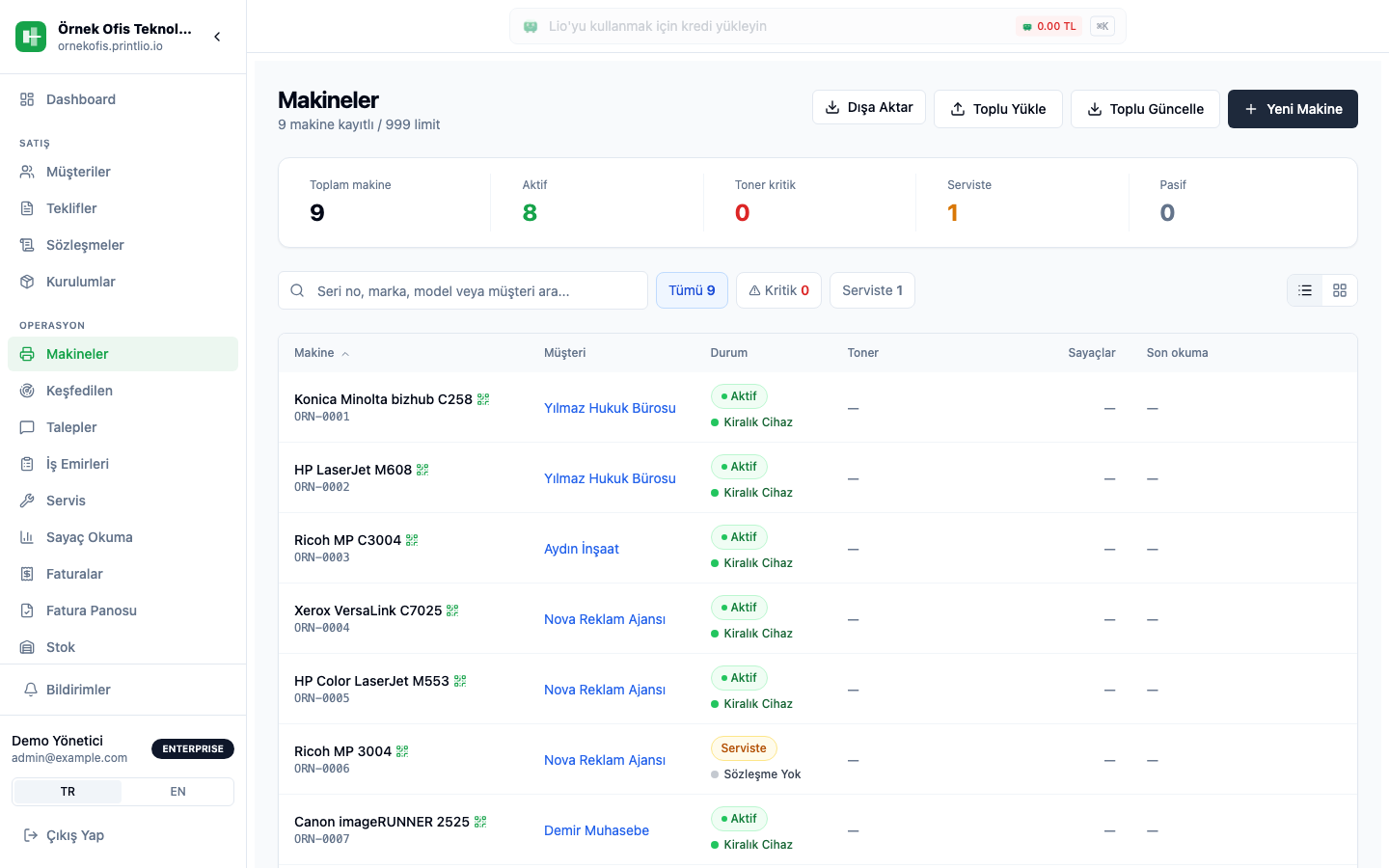Click the Serviste 1 stat card

pyautogui.click(x=1022, y=203)
